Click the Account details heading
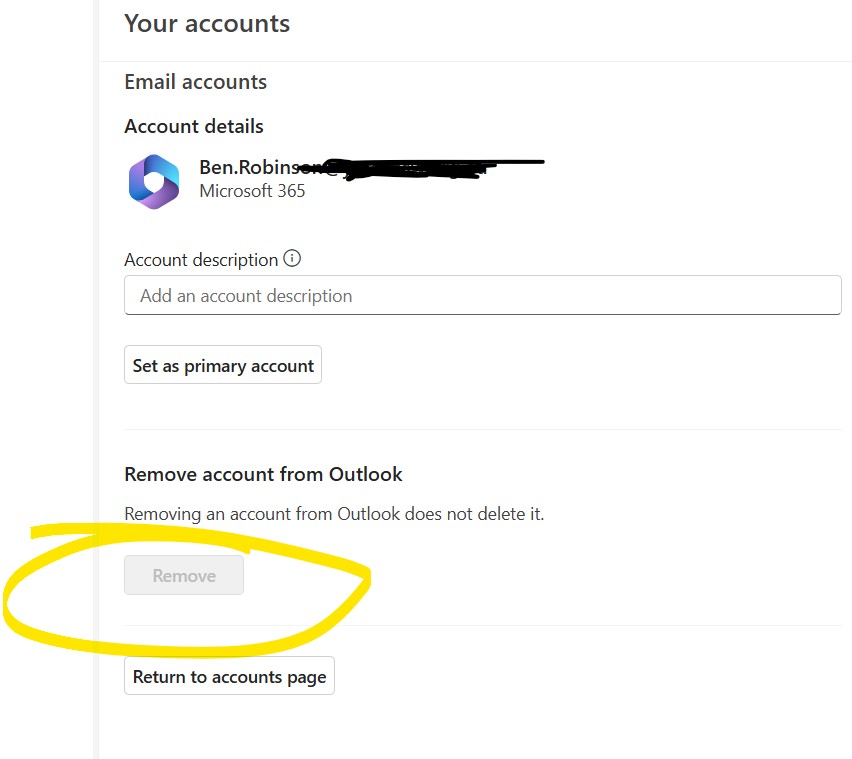Screen dimensions: 852x759 [193, 126]
